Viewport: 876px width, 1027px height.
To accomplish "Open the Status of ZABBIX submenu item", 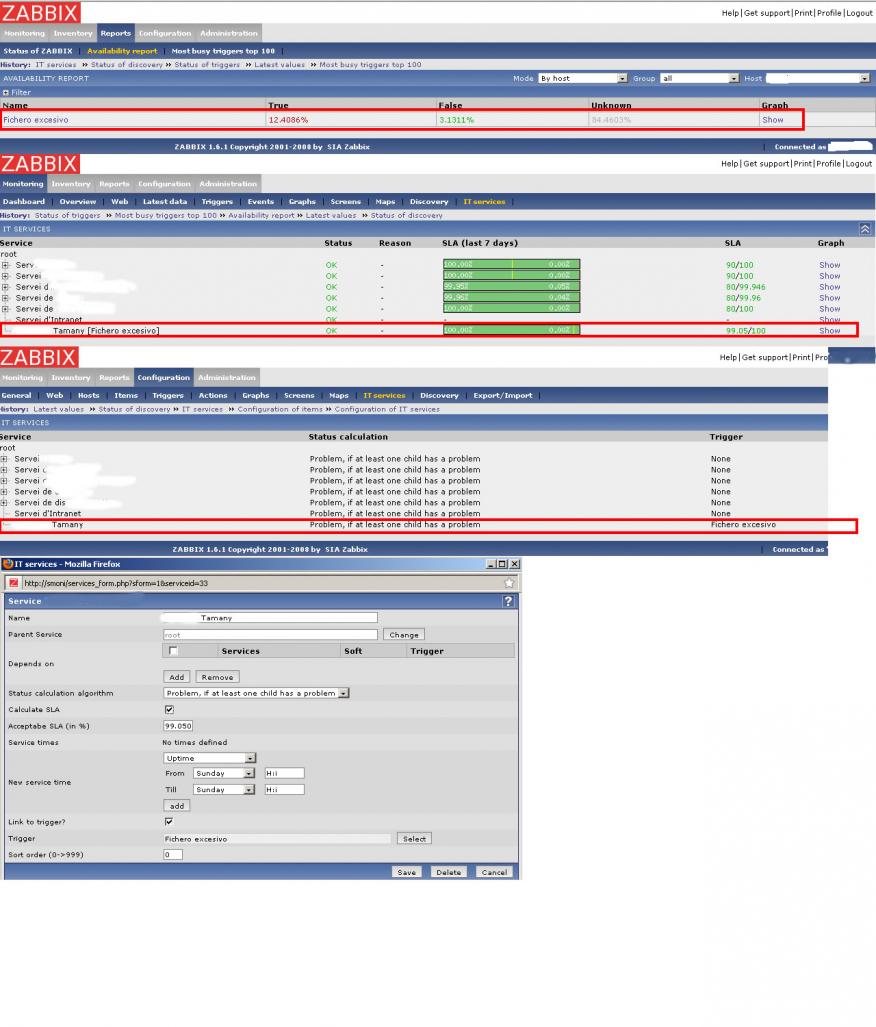I will 38,51.
